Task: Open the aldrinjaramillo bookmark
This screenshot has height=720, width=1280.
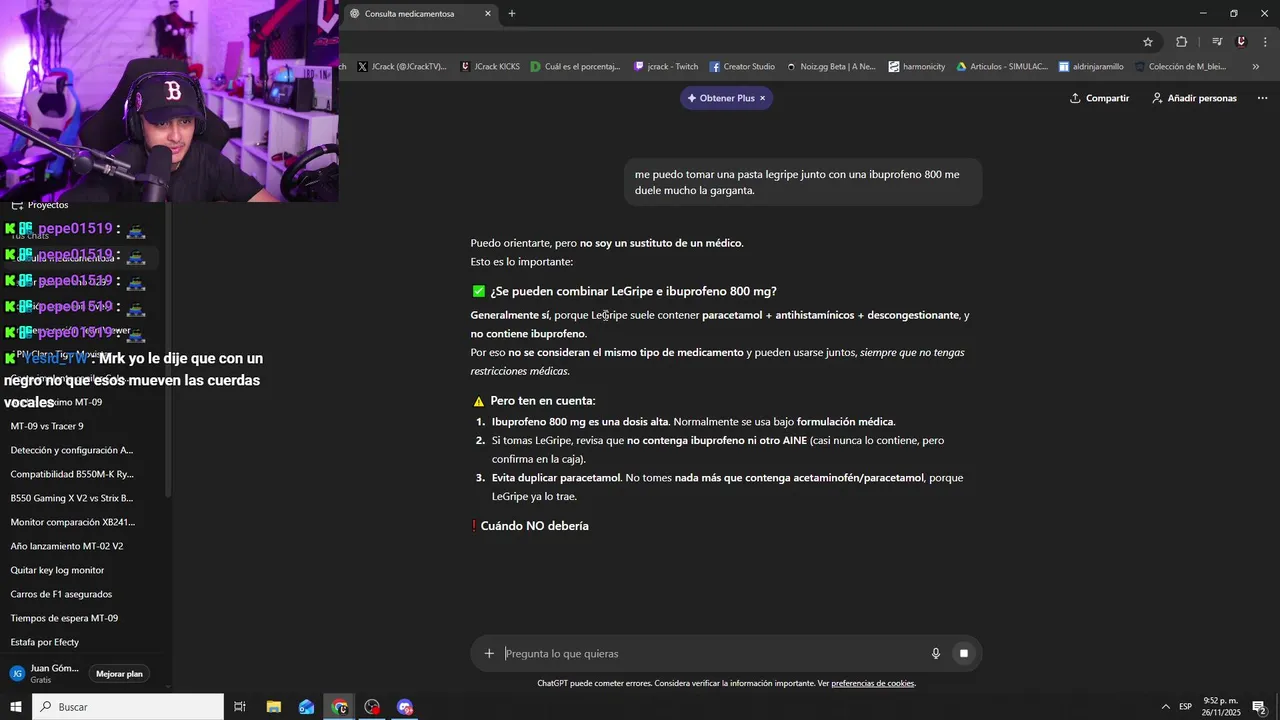Action: click(1091, 67)
